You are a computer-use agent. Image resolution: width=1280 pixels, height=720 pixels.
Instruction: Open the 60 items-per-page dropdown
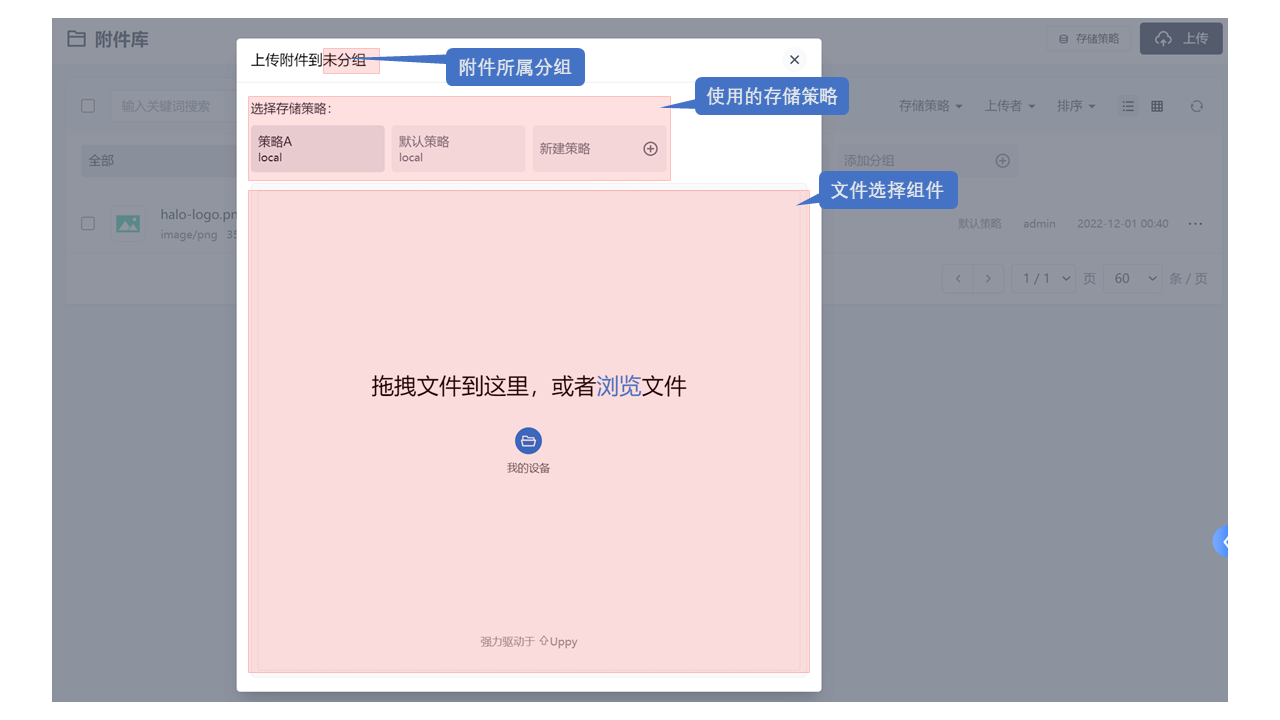tap(1133, 278)
